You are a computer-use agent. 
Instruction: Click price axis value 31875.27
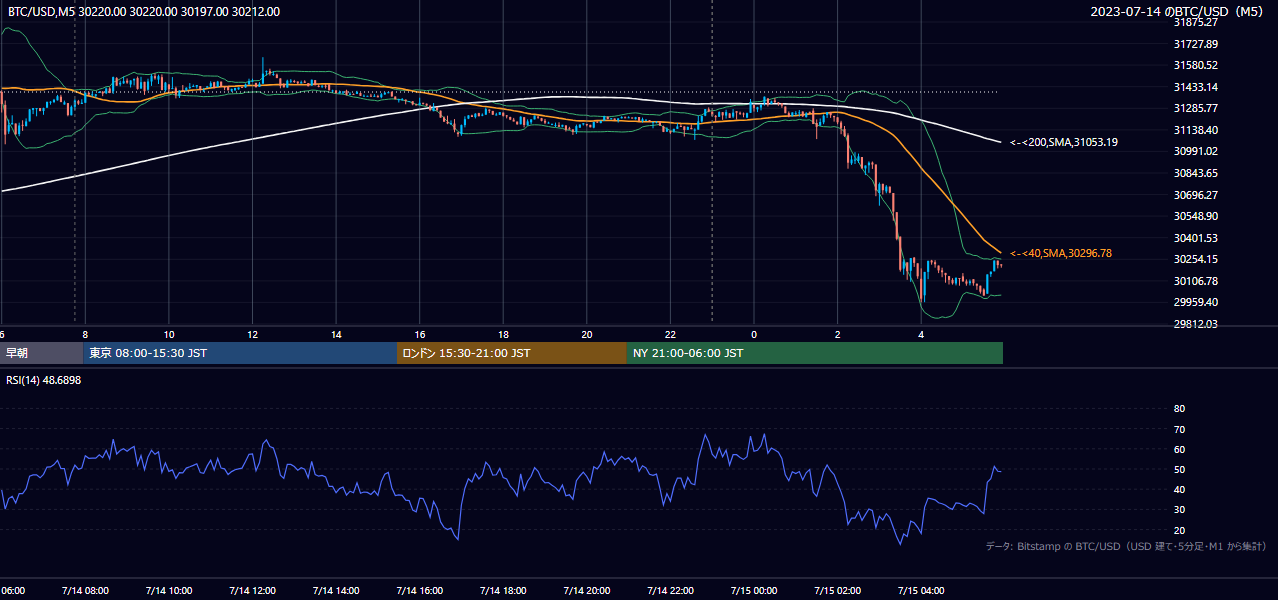click(1195, 22)
